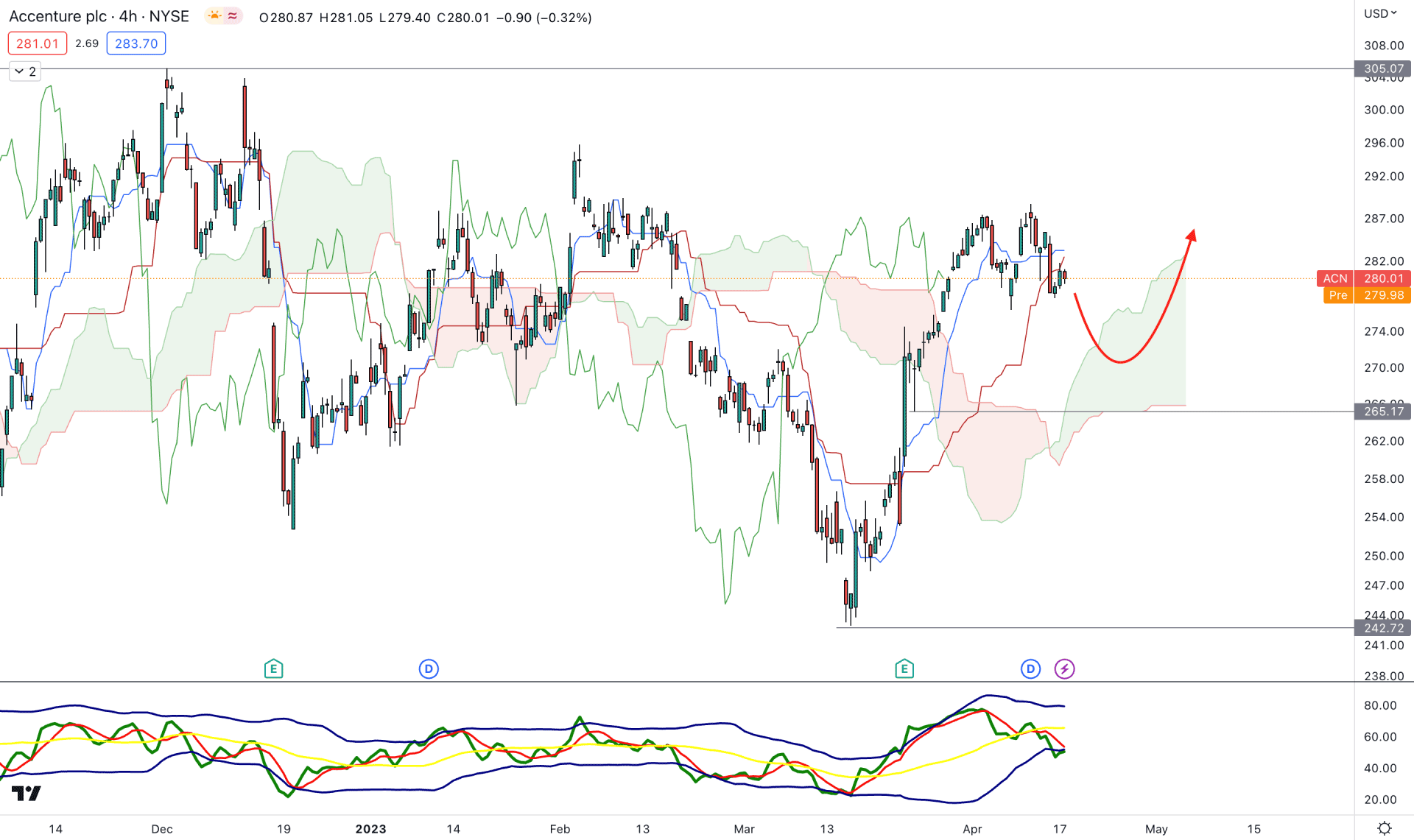Viewport: 1414px width, 840px height.
Task: Click the May label on time axis
Action: coord(1156,829)
